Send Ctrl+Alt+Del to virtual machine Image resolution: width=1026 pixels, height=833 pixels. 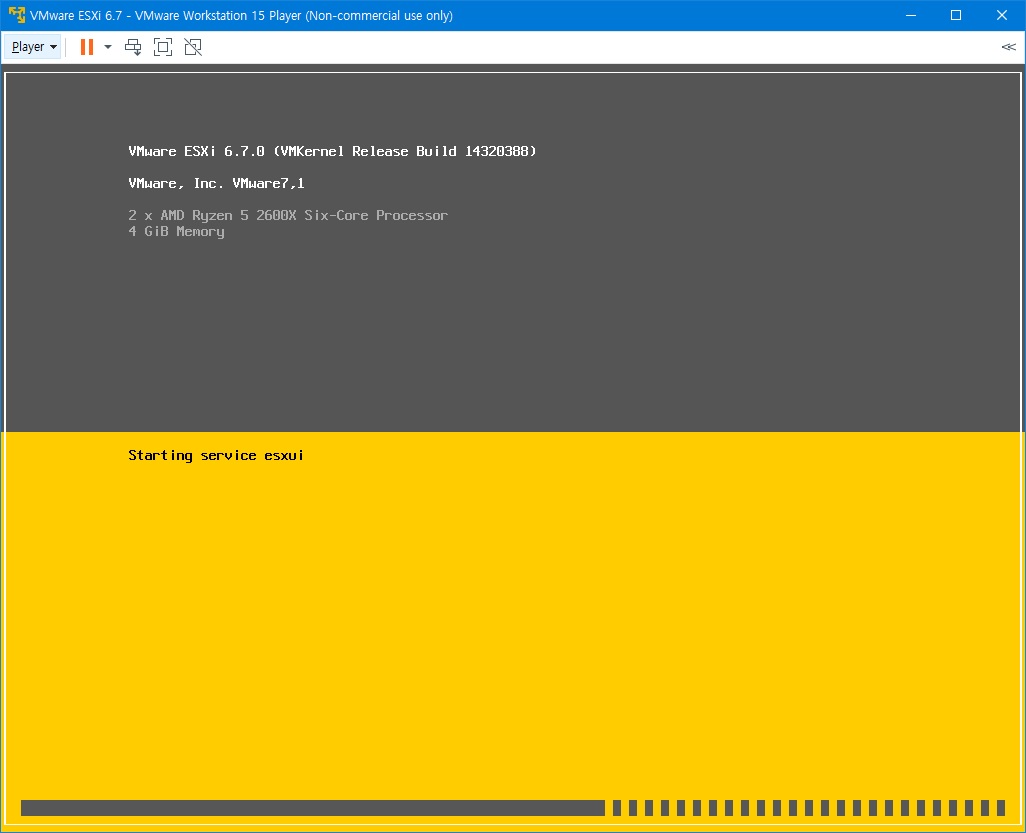click(x=133, y=47)
